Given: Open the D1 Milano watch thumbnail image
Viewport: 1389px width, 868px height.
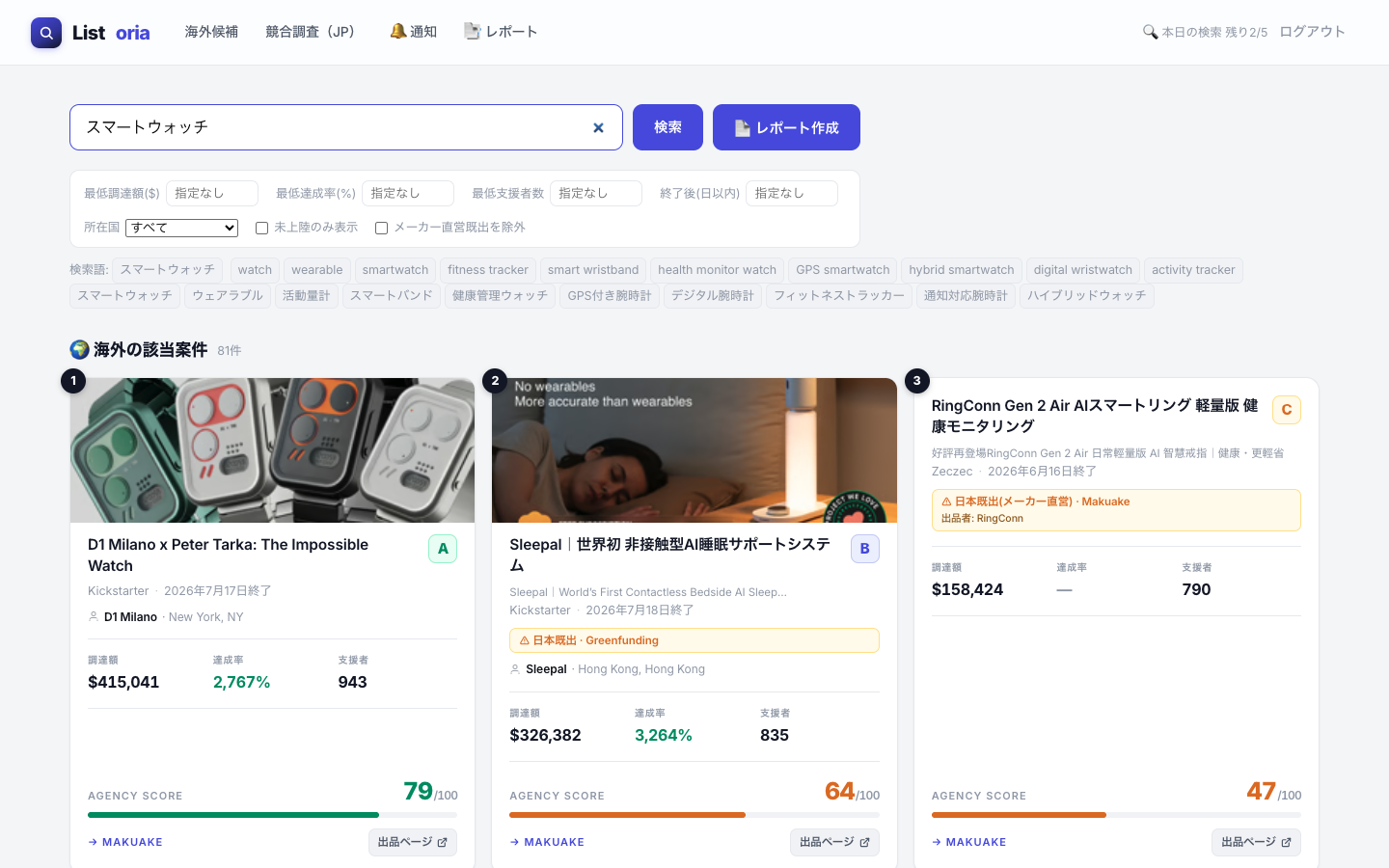Looking at the screenshot, I should click(x=273, y=450).
